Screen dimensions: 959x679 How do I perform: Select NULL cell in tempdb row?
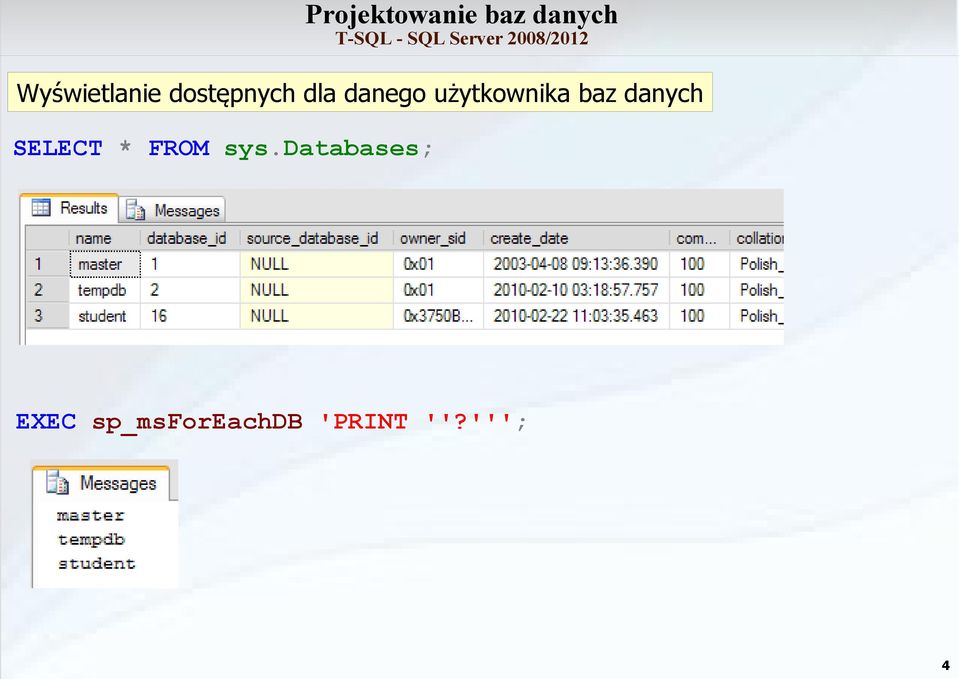316,290
